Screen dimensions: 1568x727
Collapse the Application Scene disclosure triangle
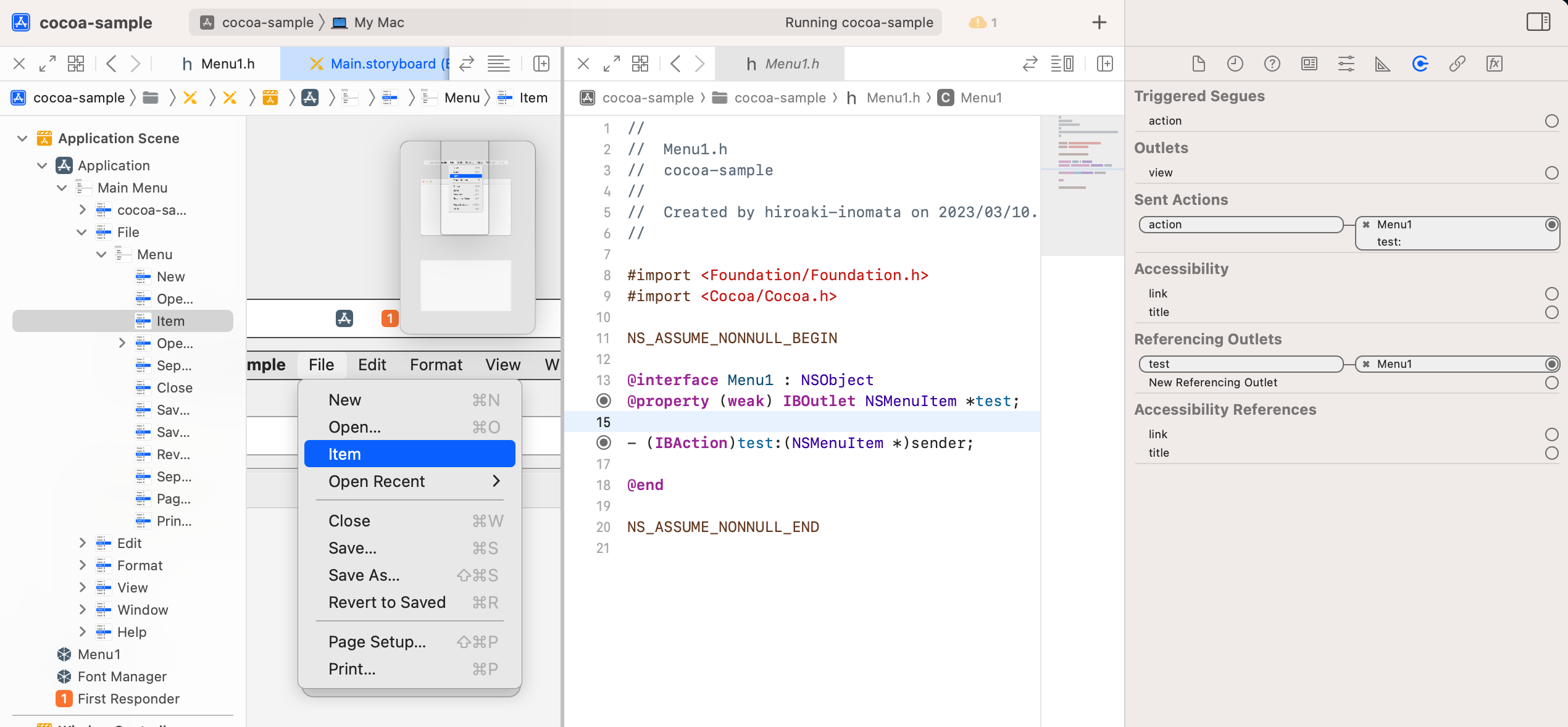tap(22, 138)
